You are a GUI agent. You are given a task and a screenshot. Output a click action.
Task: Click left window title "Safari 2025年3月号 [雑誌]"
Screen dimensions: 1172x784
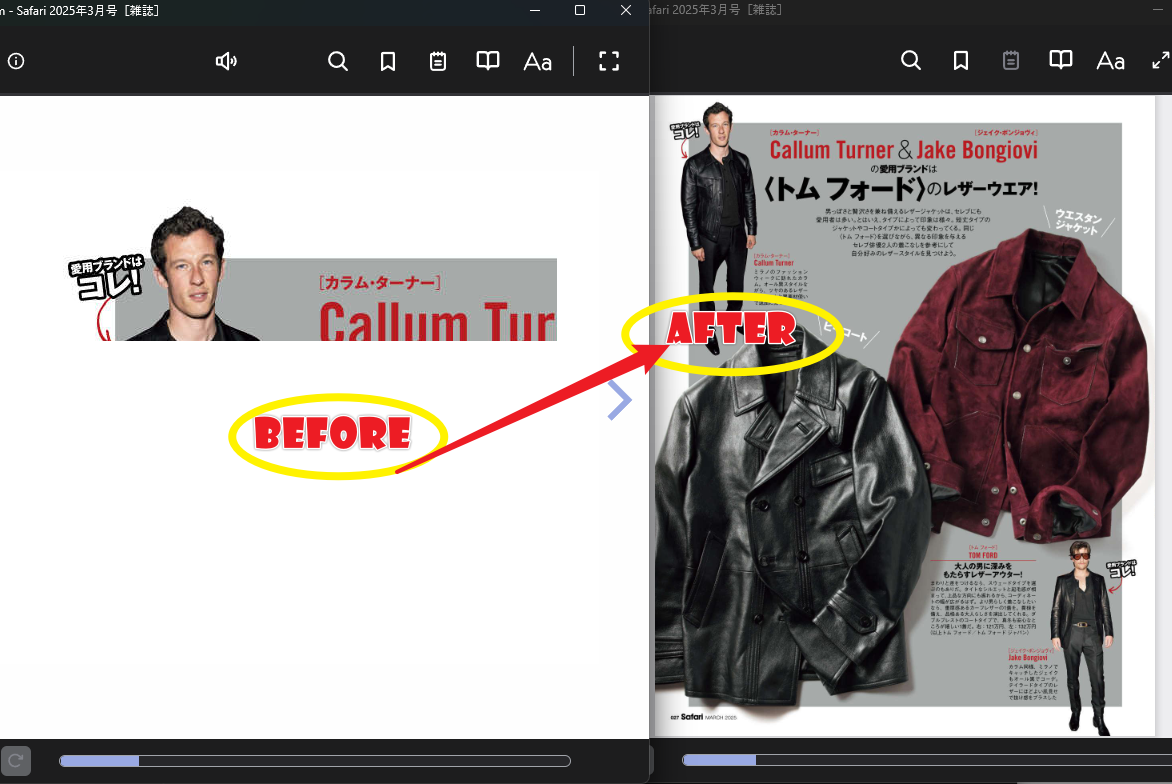[x=87, y=10]
